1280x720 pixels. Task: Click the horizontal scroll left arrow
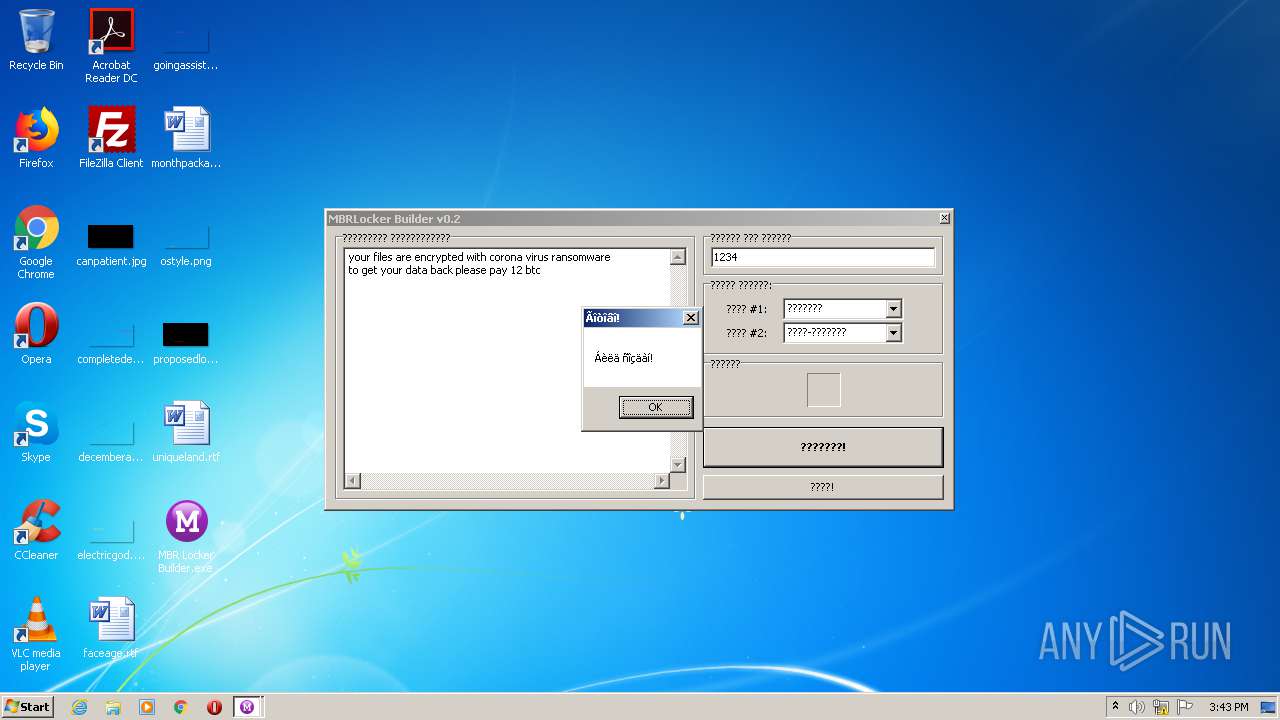[352, 481]
